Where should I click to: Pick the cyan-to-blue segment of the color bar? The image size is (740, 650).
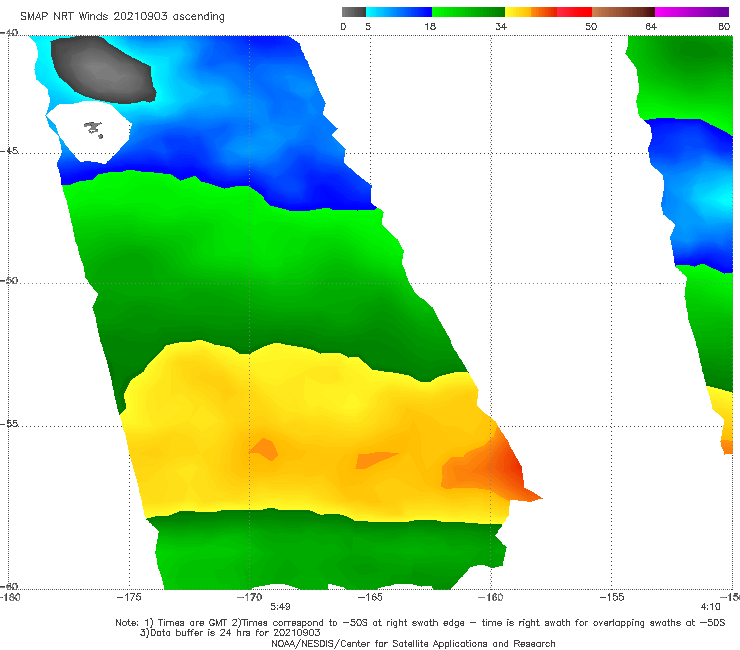[x=399, y=12]
